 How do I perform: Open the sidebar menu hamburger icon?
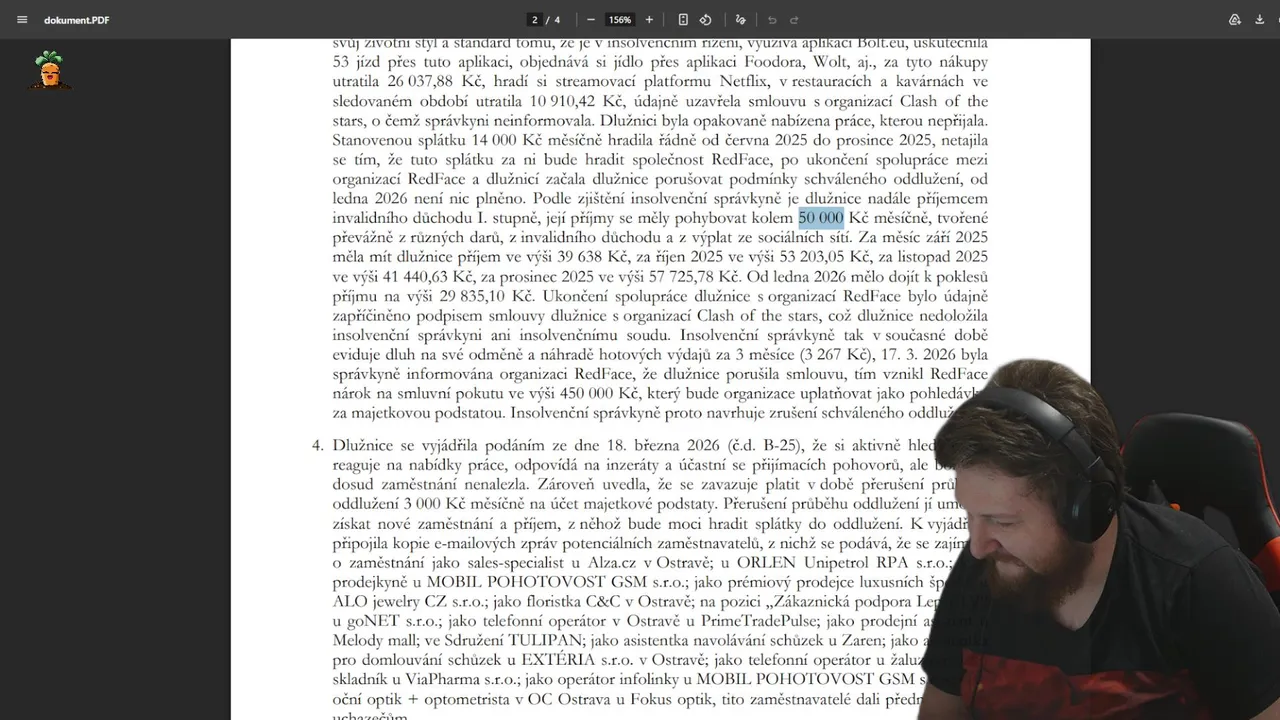pyautogui.click(x=22, y=20)
